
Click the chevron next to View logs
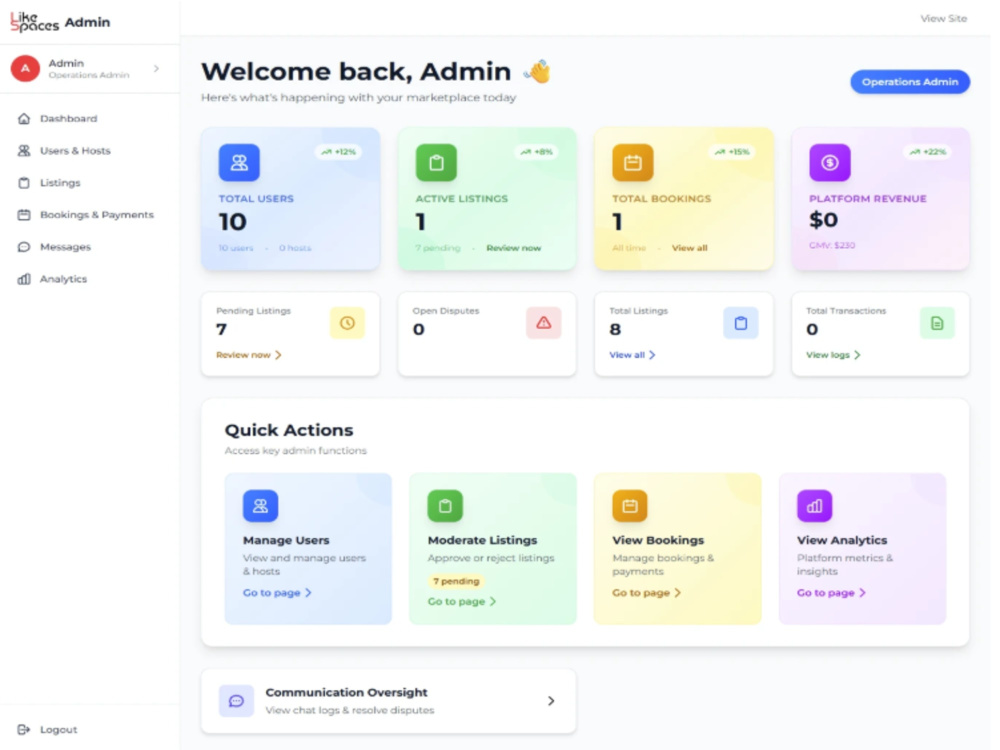click(x=857, y=355)
